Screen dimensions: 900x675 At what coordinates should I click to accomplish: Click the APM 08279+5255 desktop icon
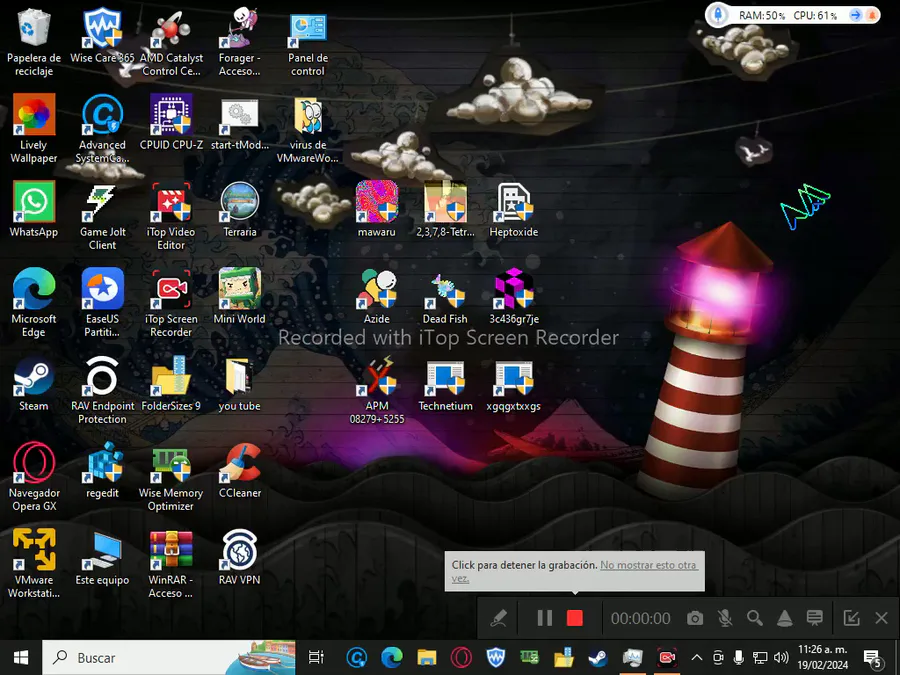click(x=377, y=390)
